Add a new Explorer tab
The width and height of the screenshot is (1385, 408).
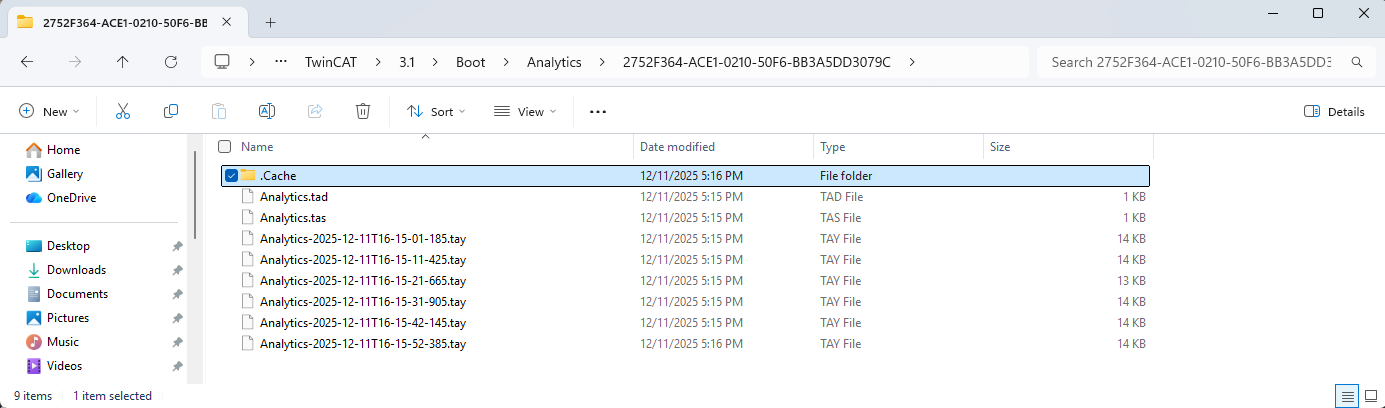[x=270, y=22]
